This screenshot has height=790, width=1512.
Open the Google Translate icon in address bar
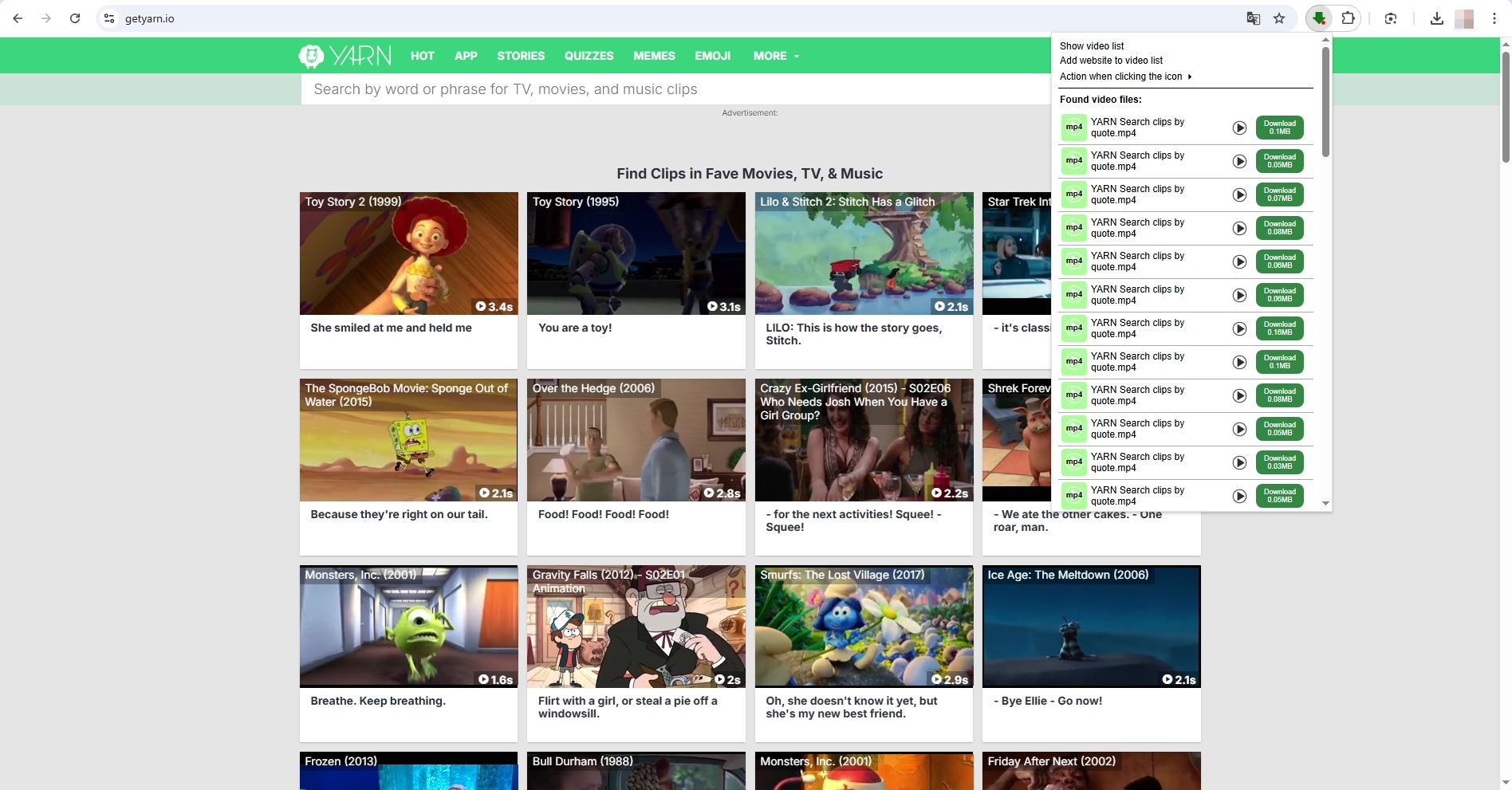[1254, 18]
